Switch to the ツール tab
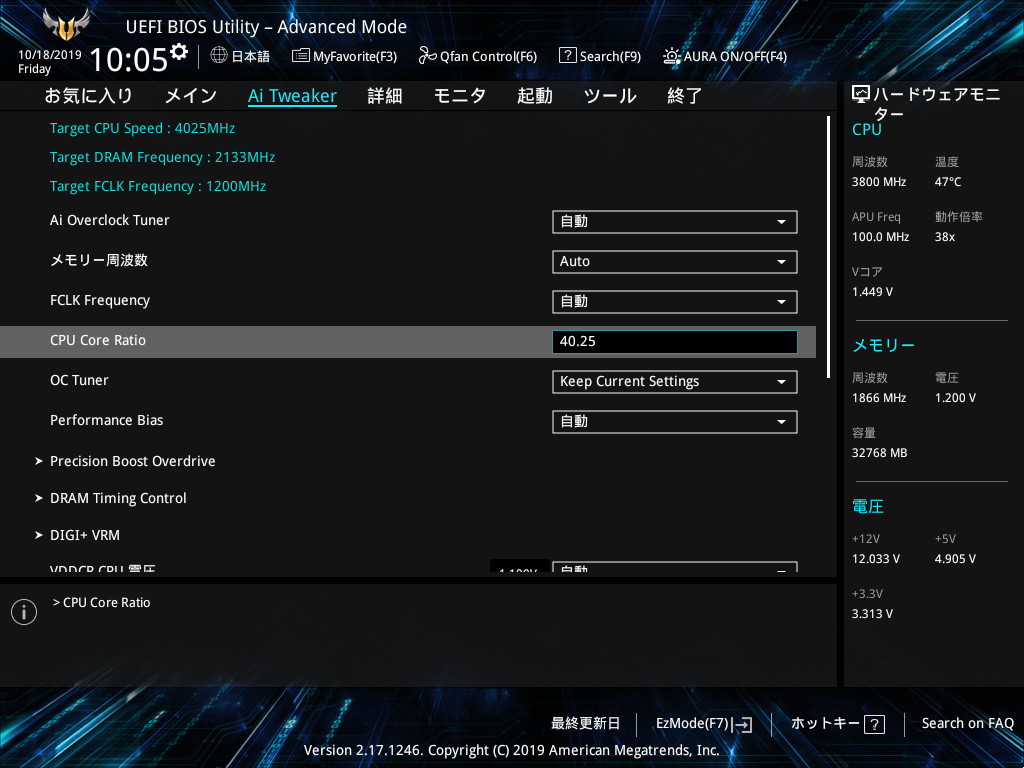The height and width of the screenshot is (768, 1024). (610, 96)
